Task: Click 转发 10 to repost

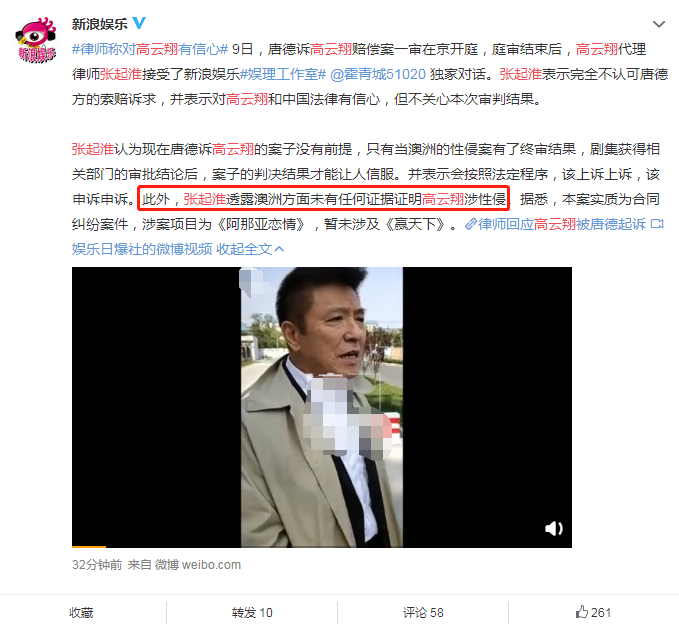Action: pos(252,613)
